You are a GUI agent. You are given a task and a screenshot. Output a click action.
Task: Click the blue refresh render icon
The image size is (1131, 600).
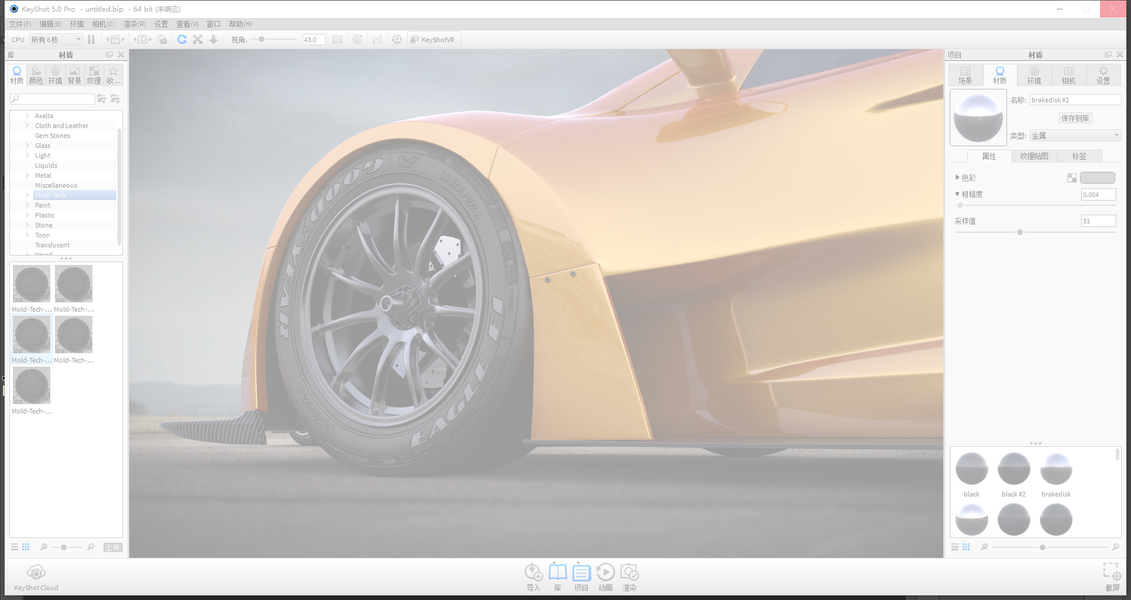coord(182,40)
